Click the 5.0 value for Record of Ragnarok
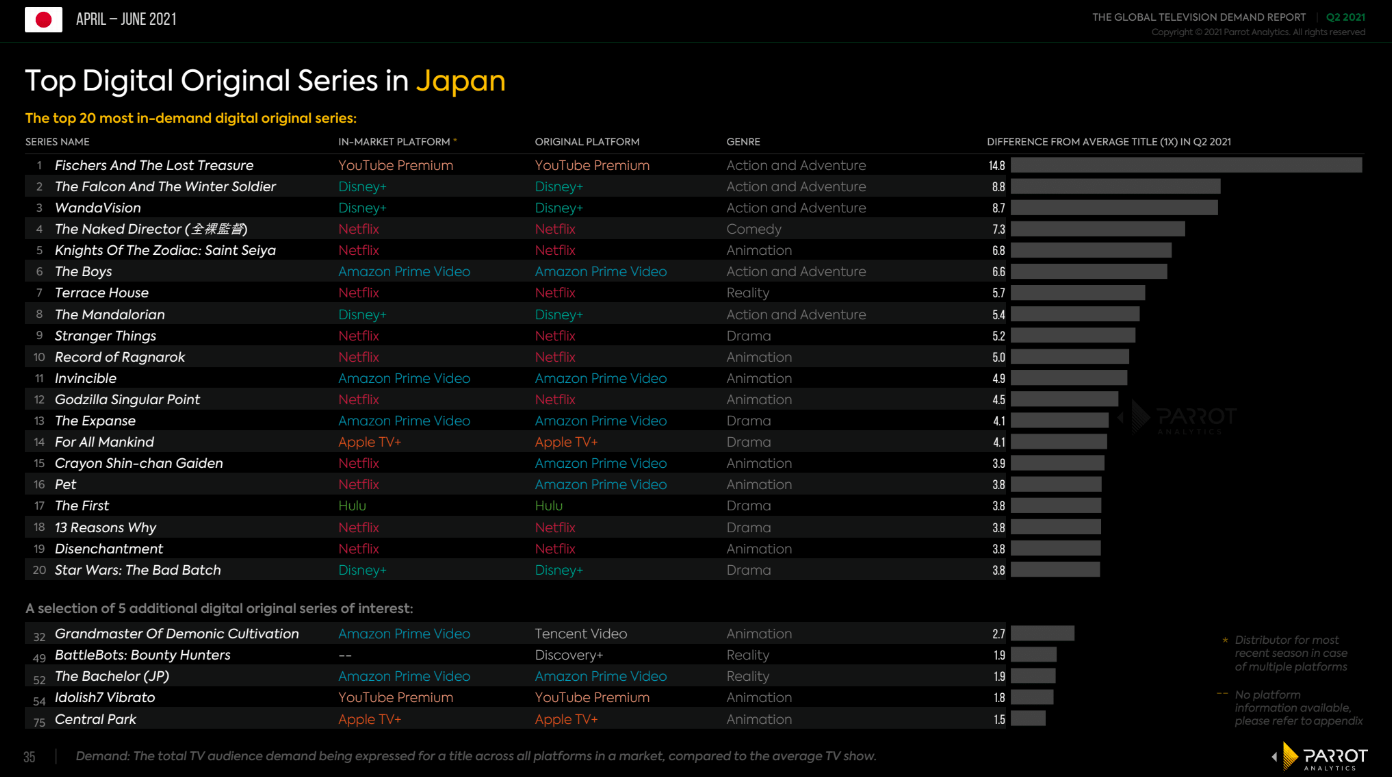The height and width of the screenshot is (777, 1392). [x=998, y=357]
